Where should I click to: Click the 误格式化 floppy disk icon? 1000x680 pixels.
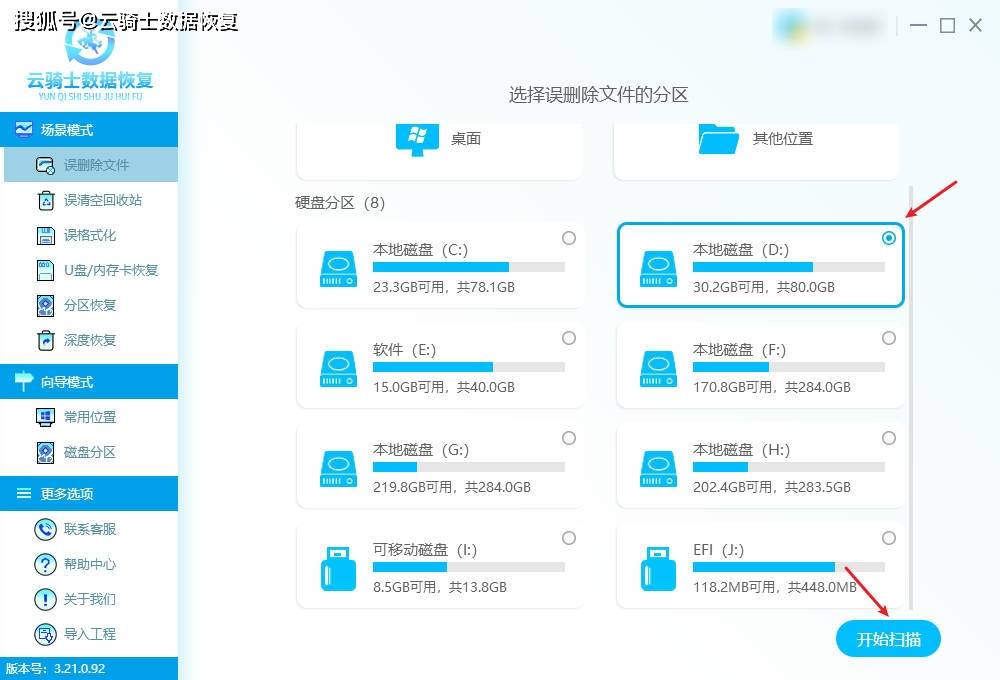tap(45, 235)
